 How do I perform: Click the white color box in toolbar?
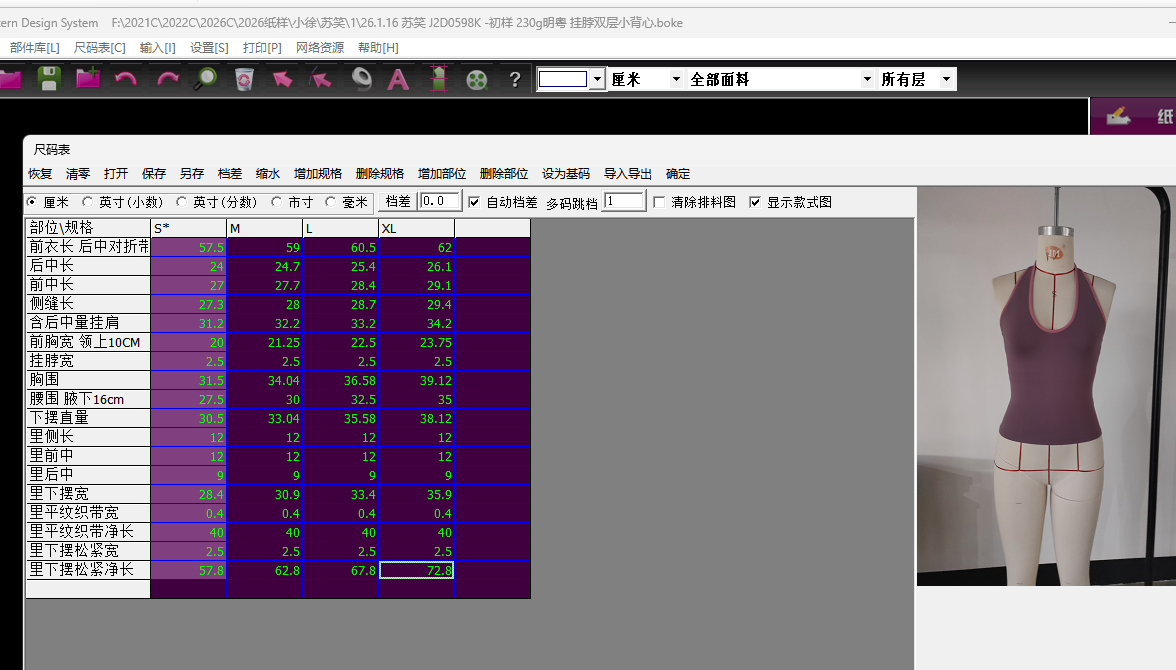click(x=562, y=79)
